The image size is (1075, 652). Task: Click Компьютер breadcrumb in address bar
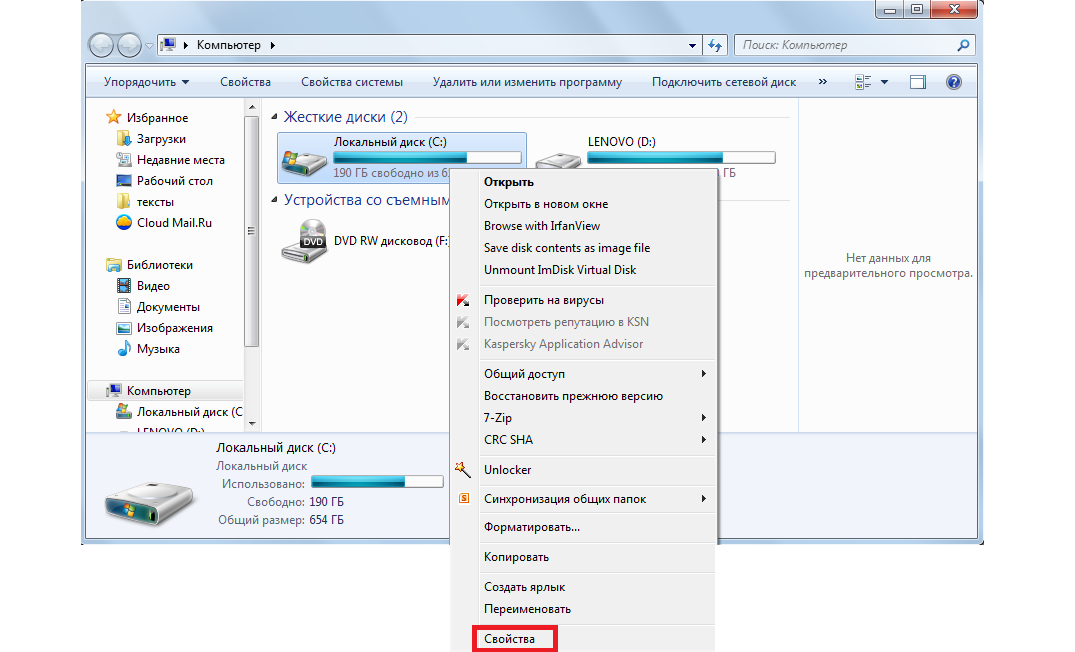click(x=228, y=45)
